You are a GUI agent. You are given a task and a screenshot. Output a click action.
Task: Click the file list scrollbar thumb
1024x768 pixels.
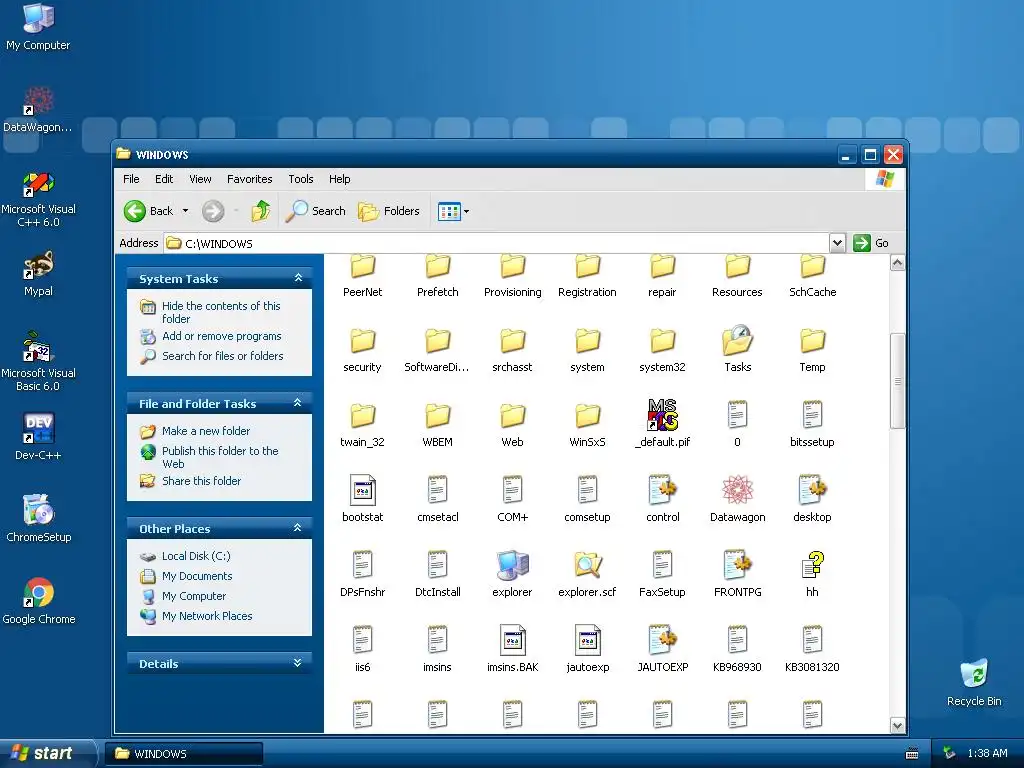[x=897, y=381]
